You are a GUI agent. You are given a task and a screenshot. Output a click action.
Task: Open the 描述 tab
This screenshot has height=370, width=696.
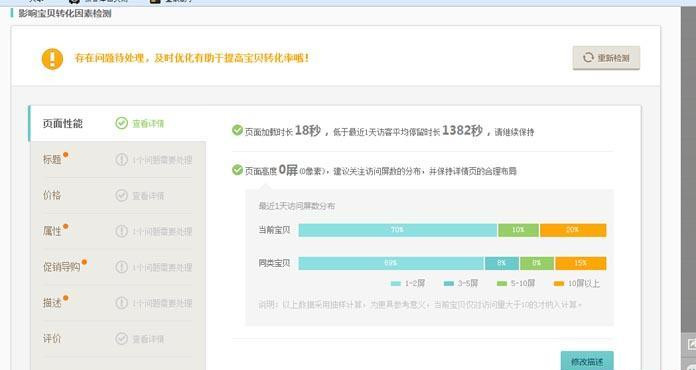(118, 303)
